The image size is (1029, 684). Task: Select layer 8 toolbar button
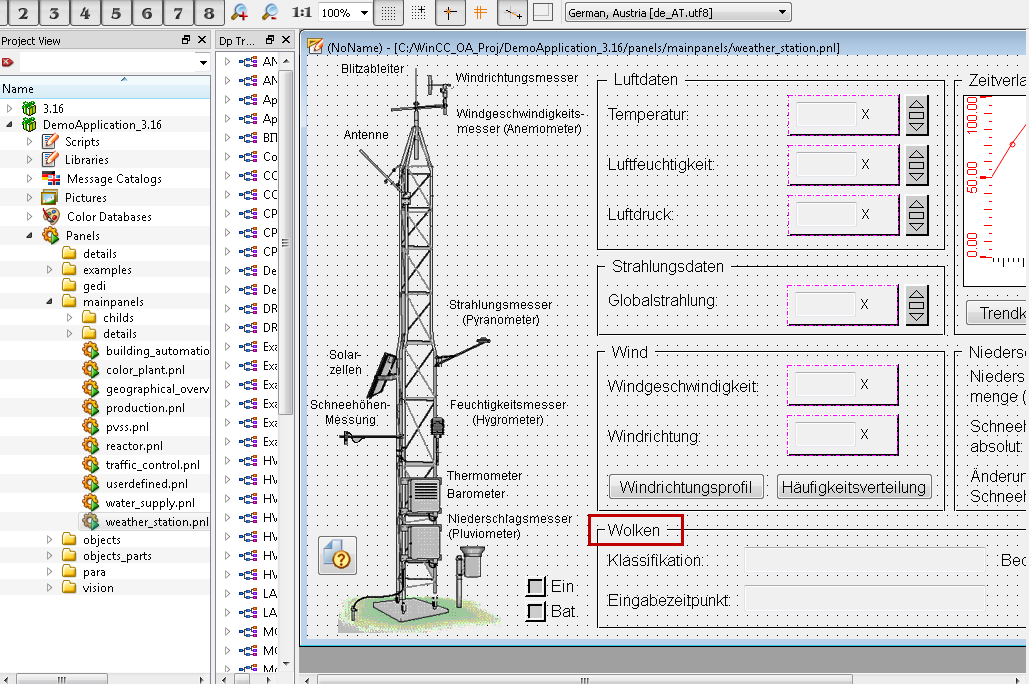coord(208,13)
